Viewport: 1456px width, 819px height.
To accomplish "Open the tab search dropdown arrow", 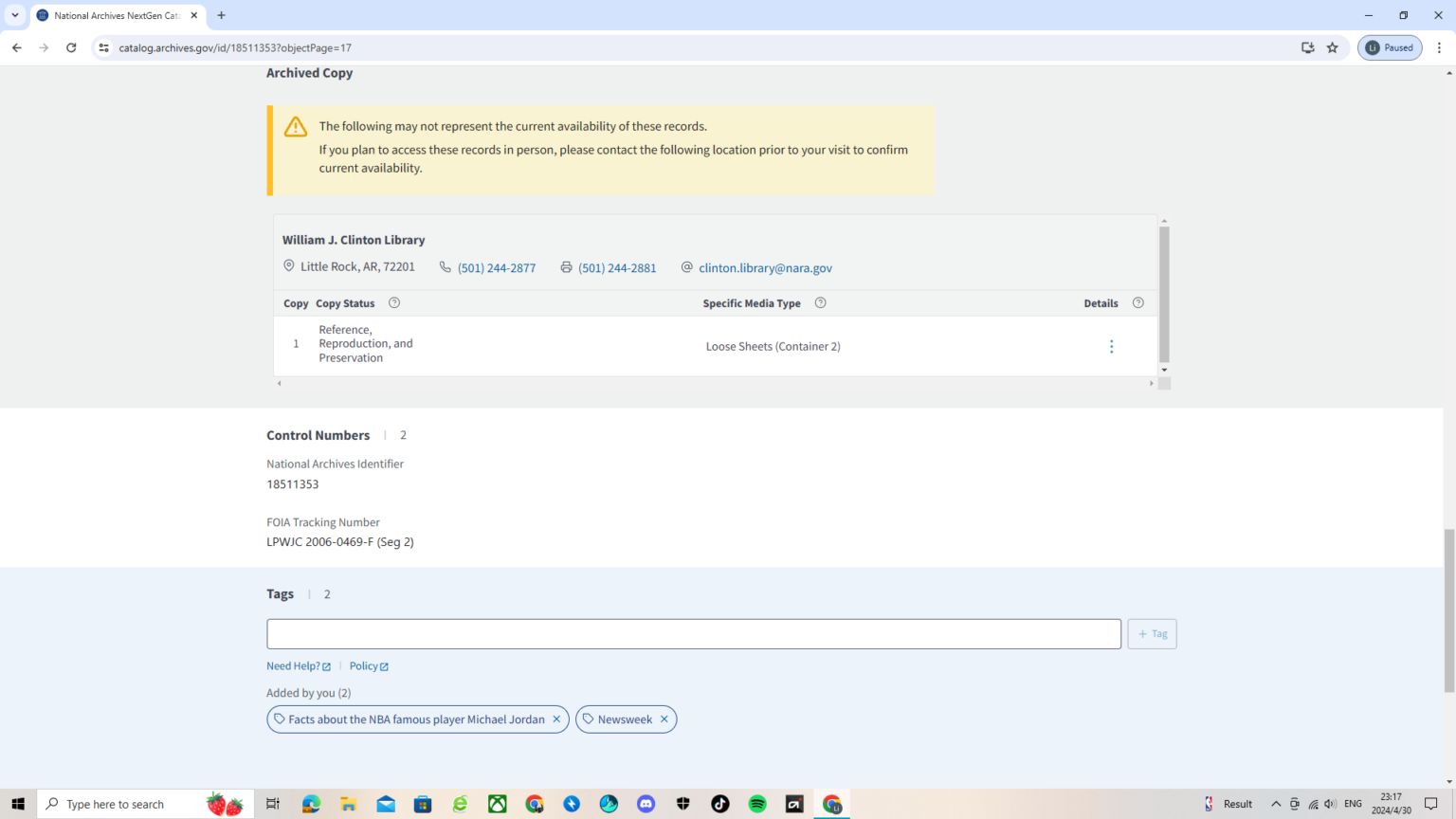I will pos(15,15).
